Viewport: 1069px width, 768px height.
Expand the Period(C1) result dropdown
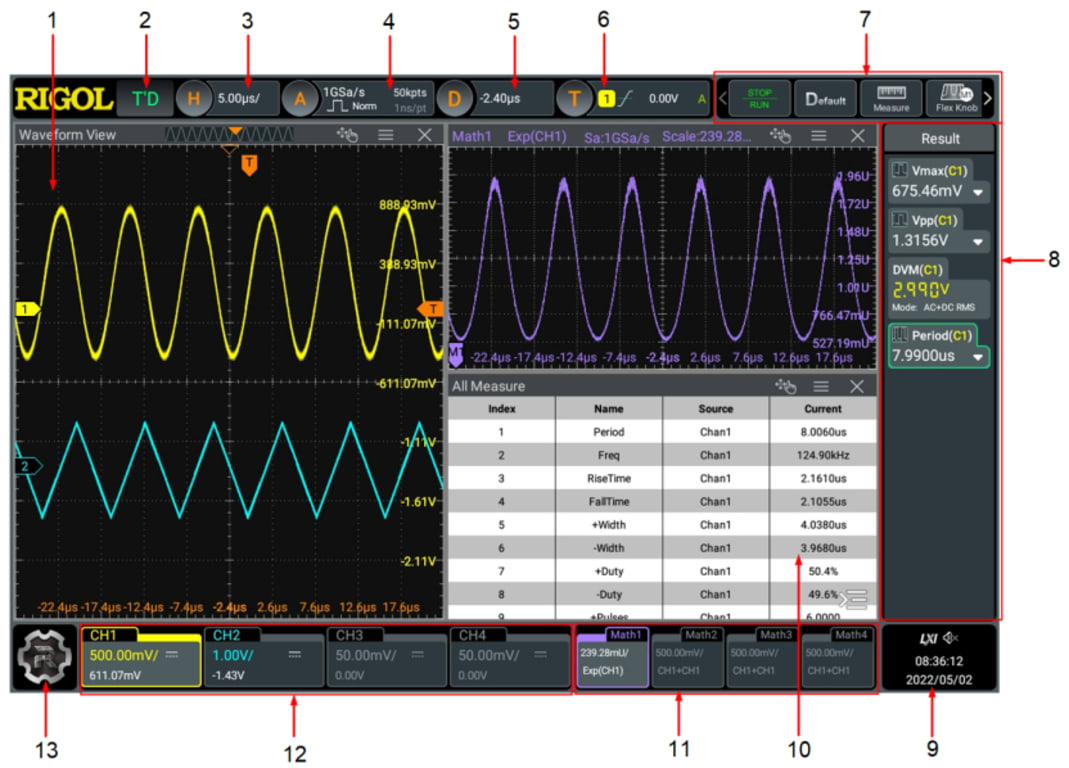(978, 357)
